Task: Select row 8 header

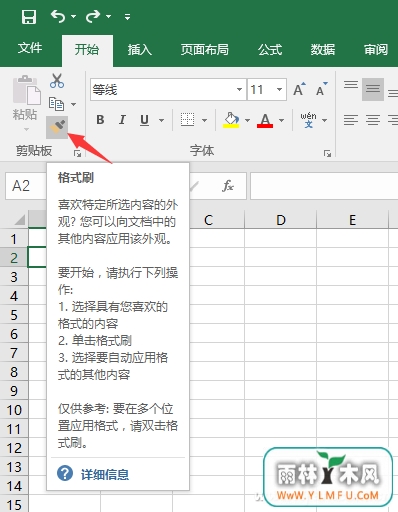Action: (14, 371)
